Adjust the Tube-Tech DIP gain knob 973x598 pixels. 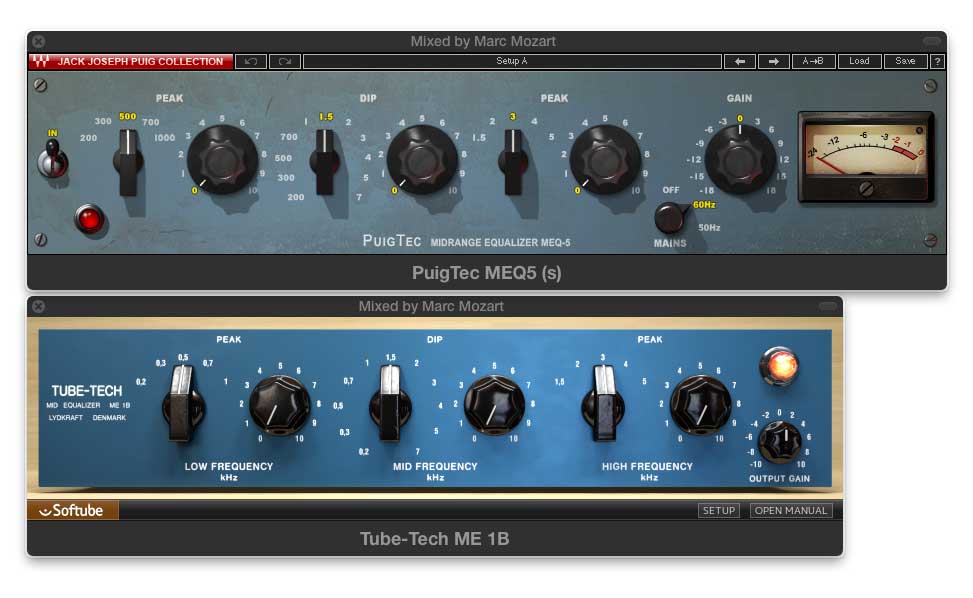(x=495, y=406)
